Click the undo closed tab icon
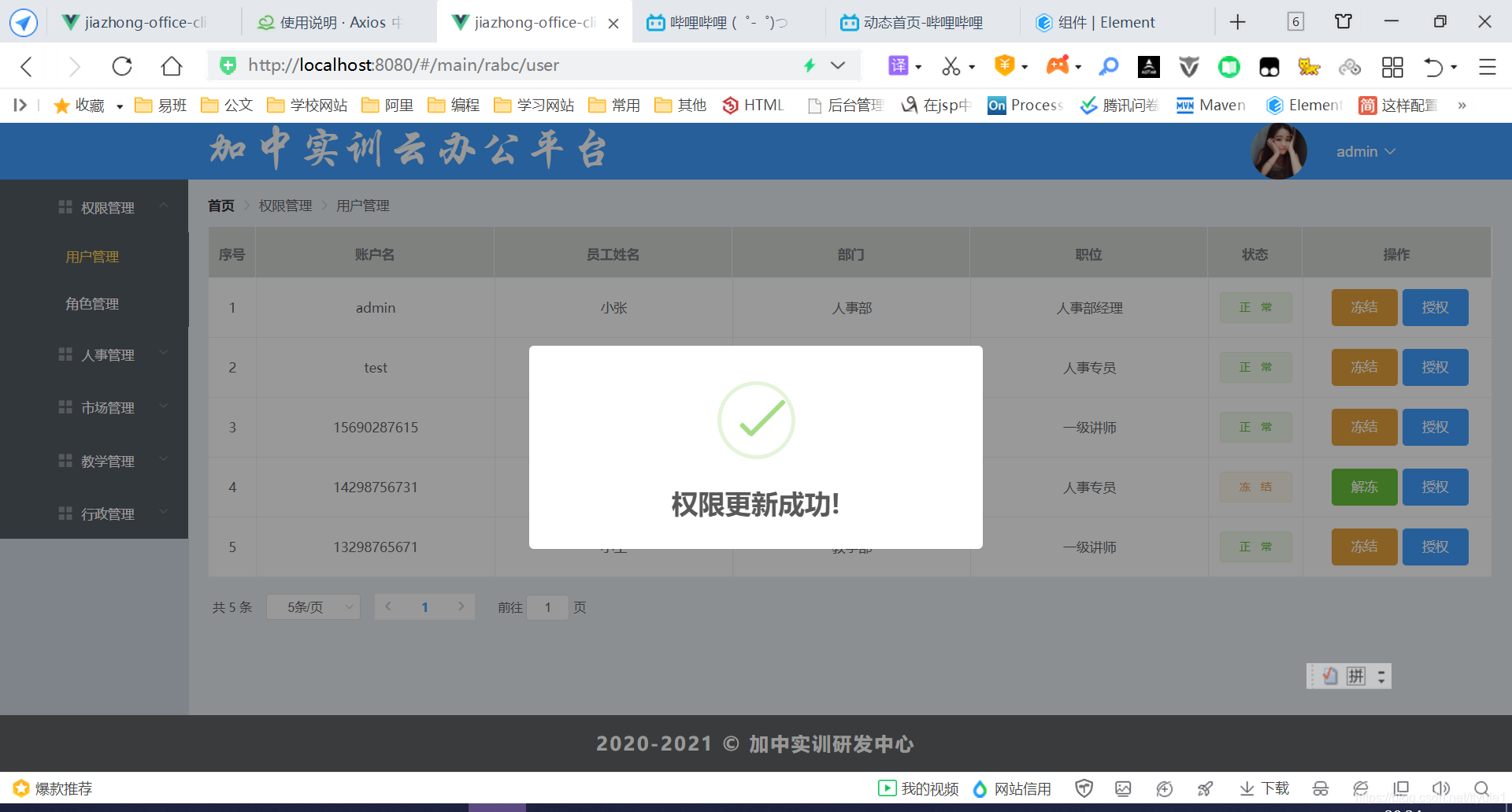 [1433, 67]
